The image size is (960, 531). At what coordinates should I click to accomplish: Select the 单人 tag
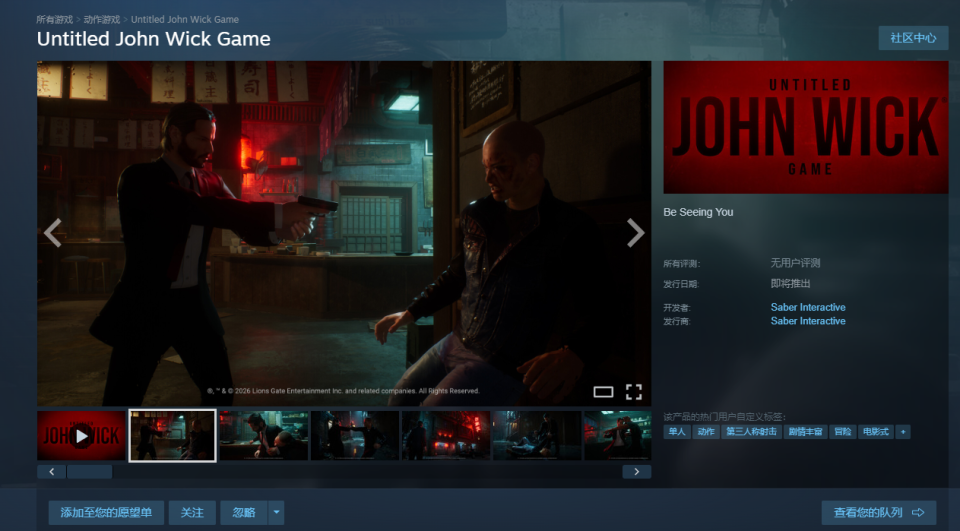point(677,432)
